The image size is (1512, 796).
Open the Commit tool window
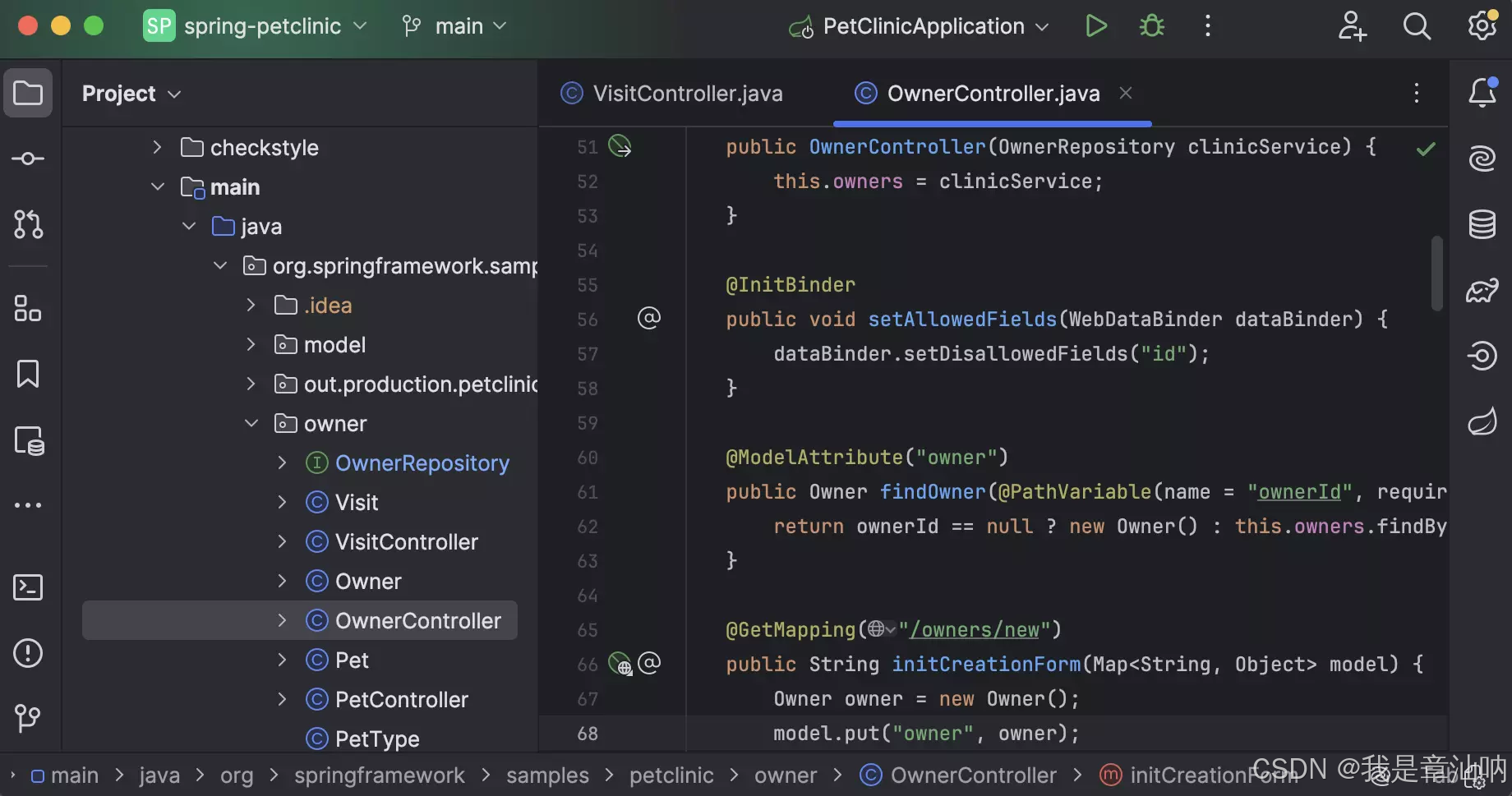point(28,159)
